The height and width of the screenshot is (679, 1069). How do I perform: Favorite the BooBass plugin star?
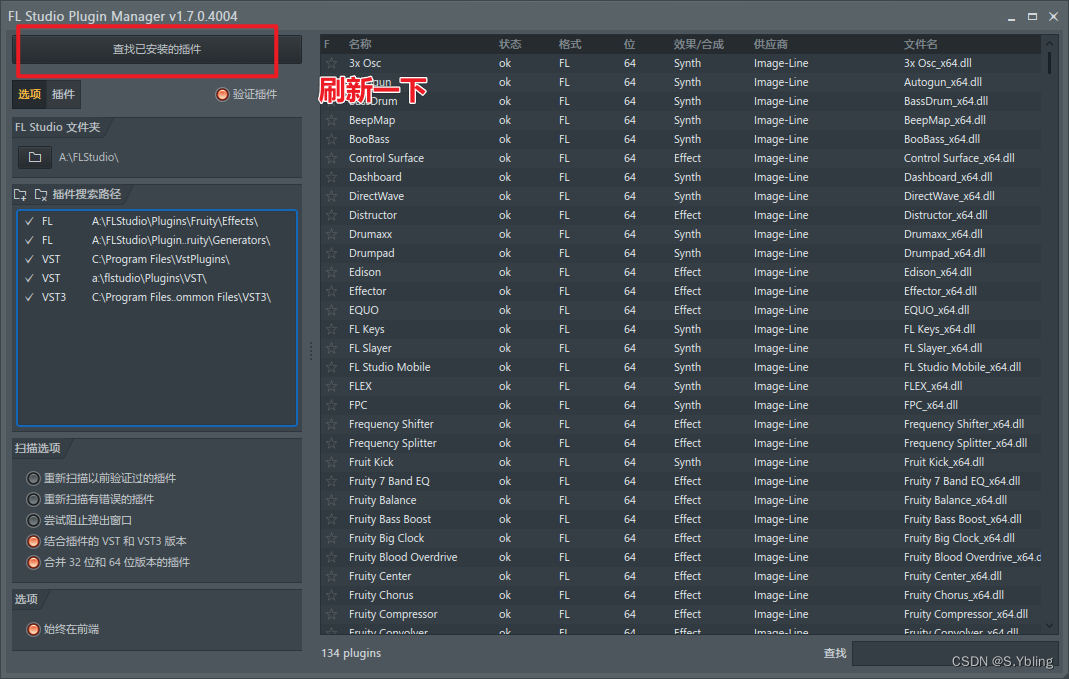pos(331,139)
